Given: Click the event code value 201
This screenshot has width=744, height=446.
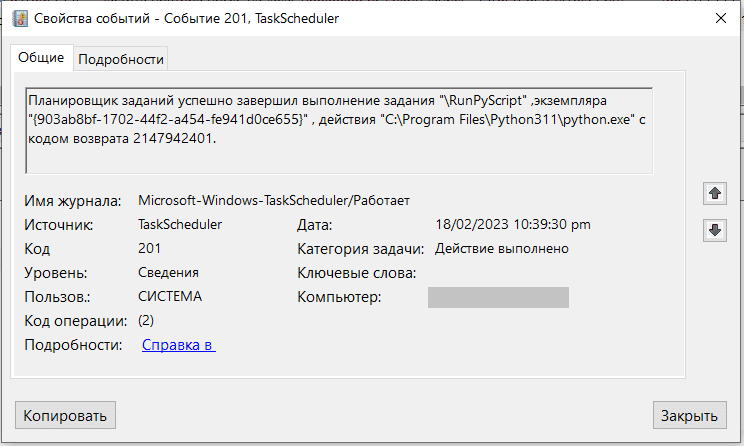Looking at the screenshot, I should point(150,249).
